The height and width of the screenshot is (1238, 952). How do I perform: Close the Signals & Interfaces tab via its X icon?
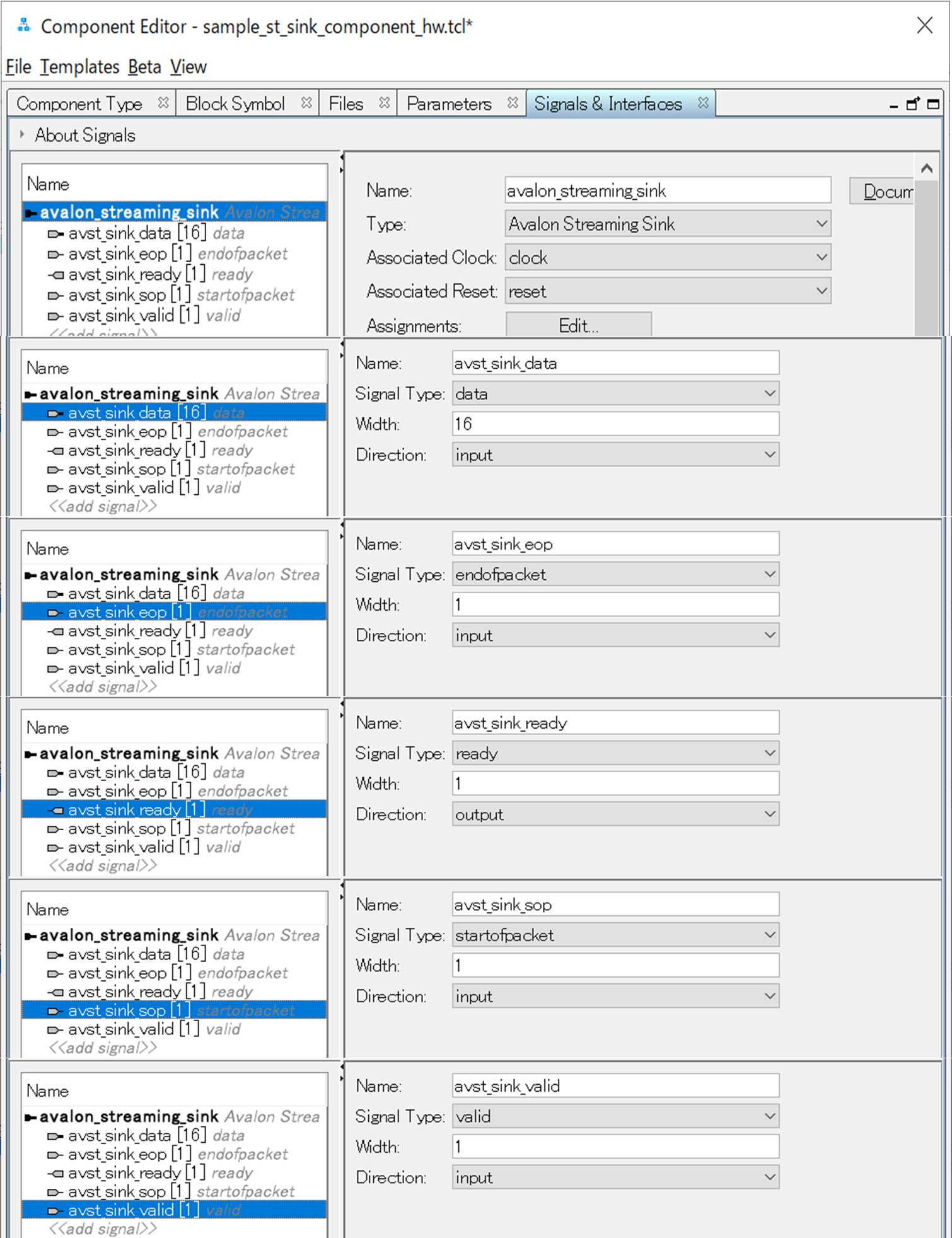(x=703, y=103)
